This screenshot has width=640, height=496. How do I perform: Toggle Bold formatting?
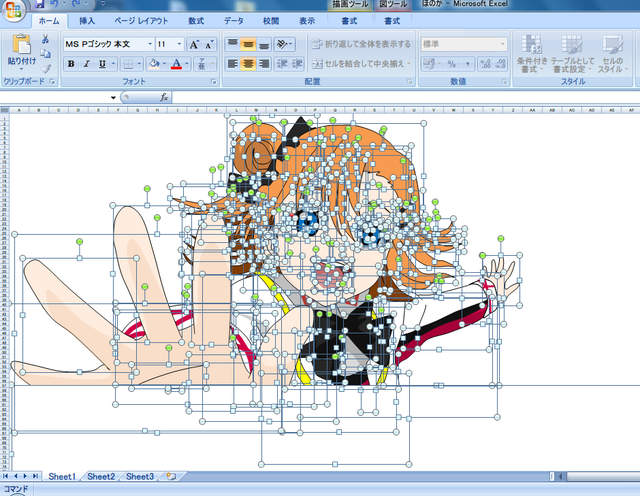(x=71, y=64)
